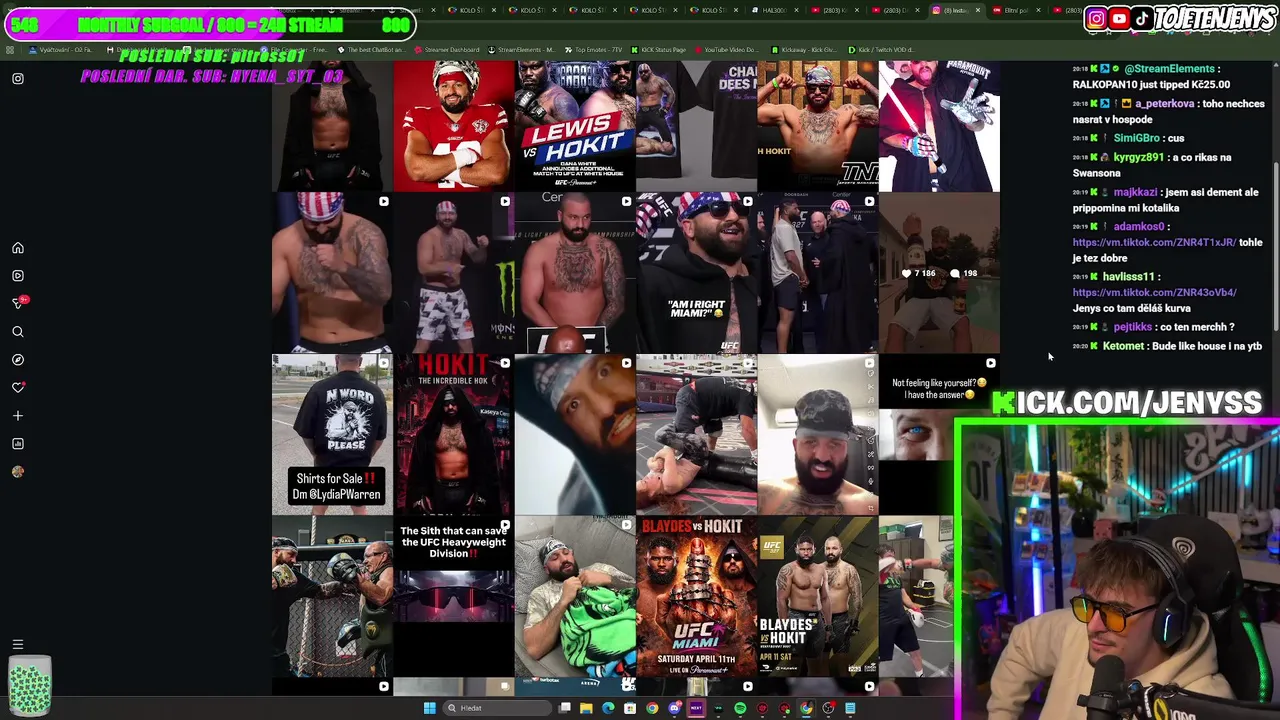1280x720 pixels.
Task: Open the Windows Start menu
Action: (429, 708)
